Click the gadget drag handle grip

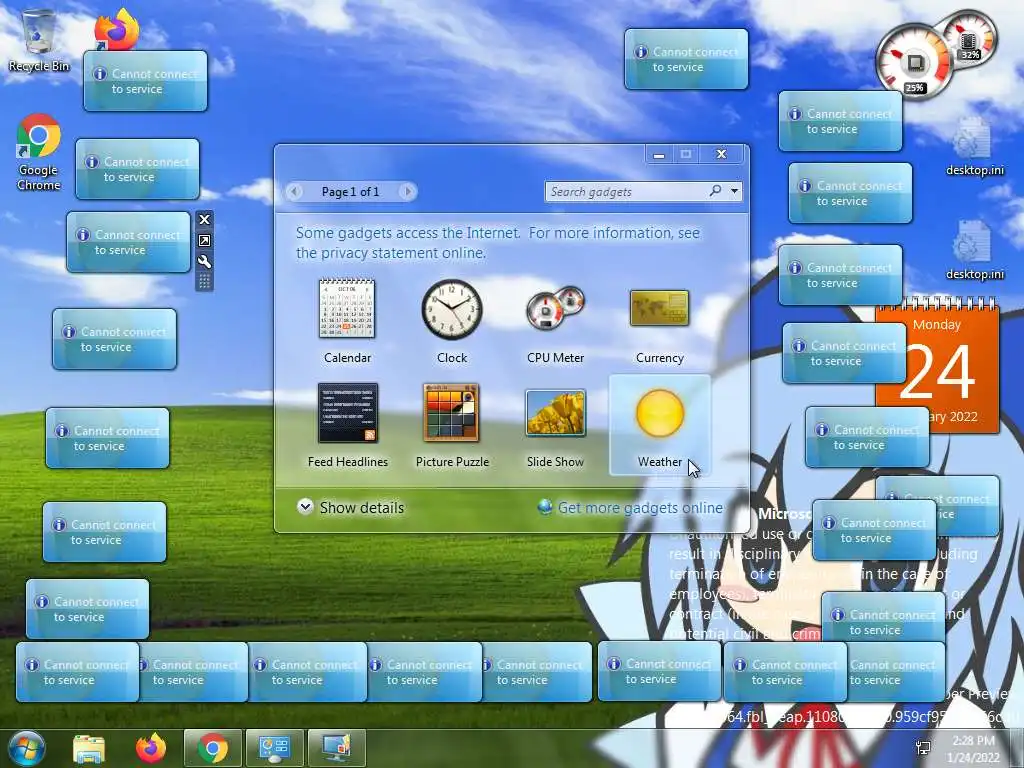coord(204,281)
